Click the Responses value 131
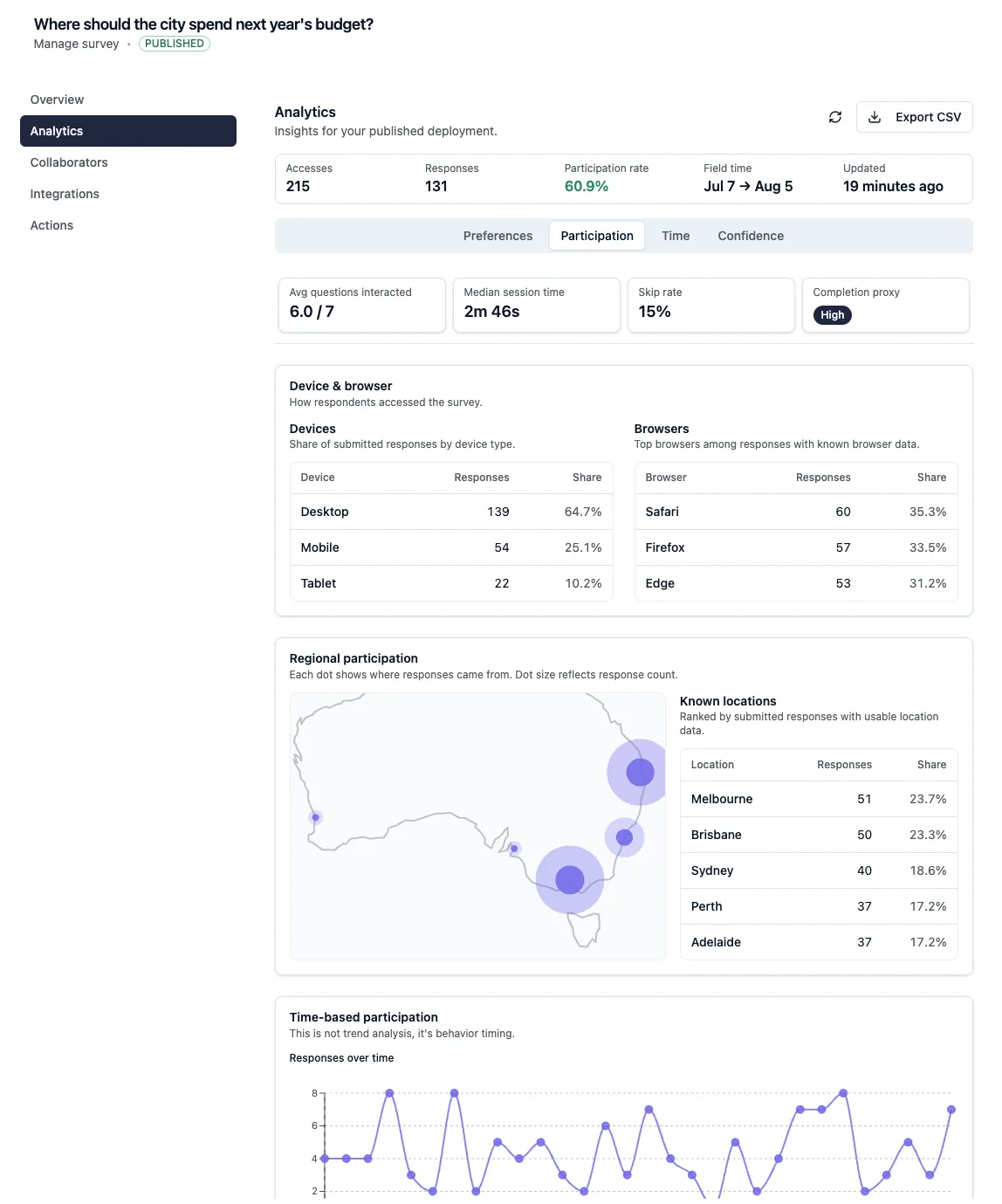1002x1204 pixels. [436, 186]
